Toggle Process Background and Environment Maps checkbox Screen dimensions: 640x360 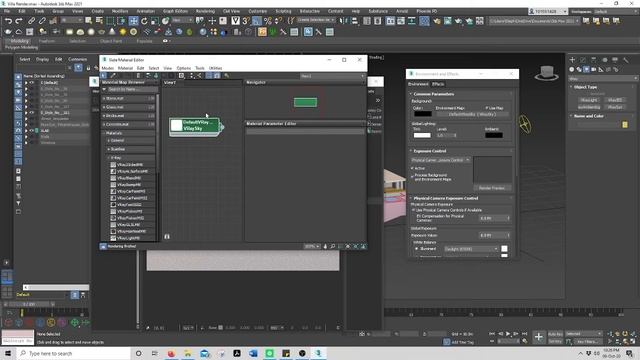click(x=412, y=176)
